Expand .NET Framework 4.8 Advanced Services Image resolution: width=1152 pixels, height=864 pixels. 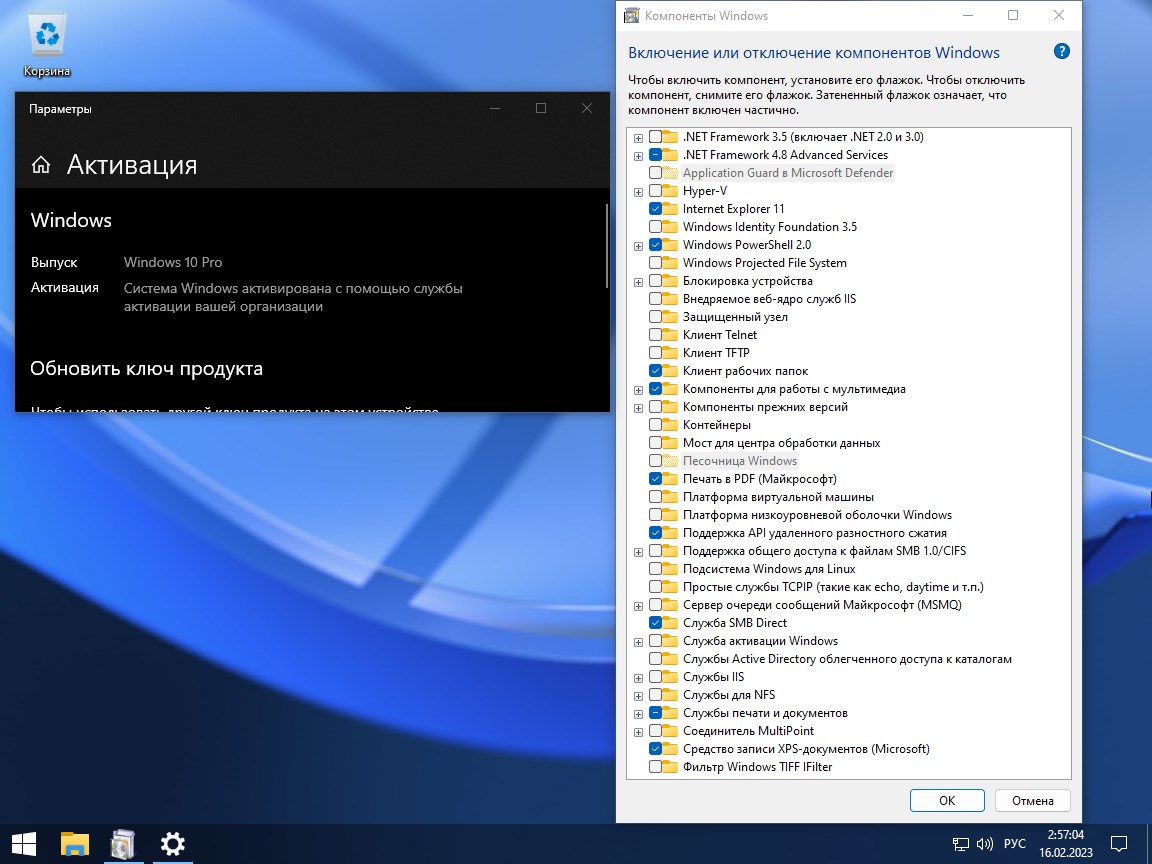coord(638,156)
